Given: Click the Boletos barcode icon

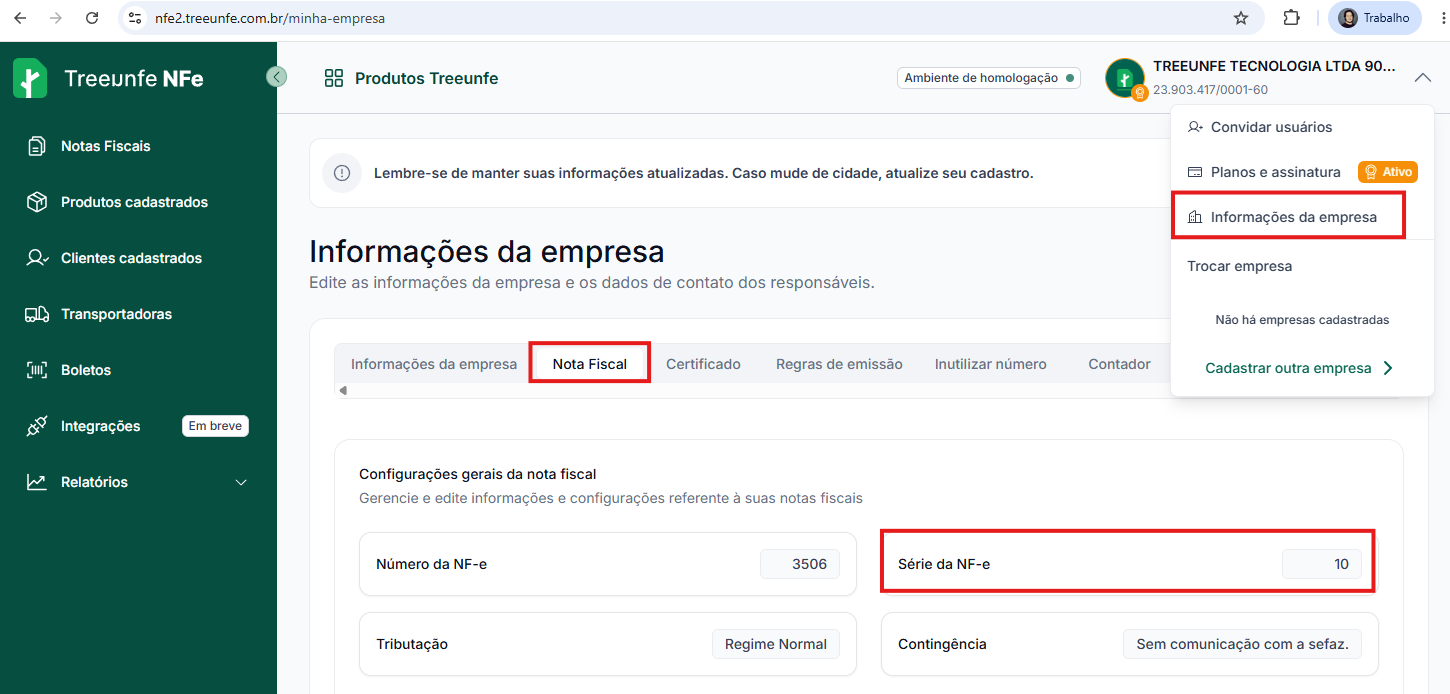Looking at the screenshot, I should click(37, 370).
